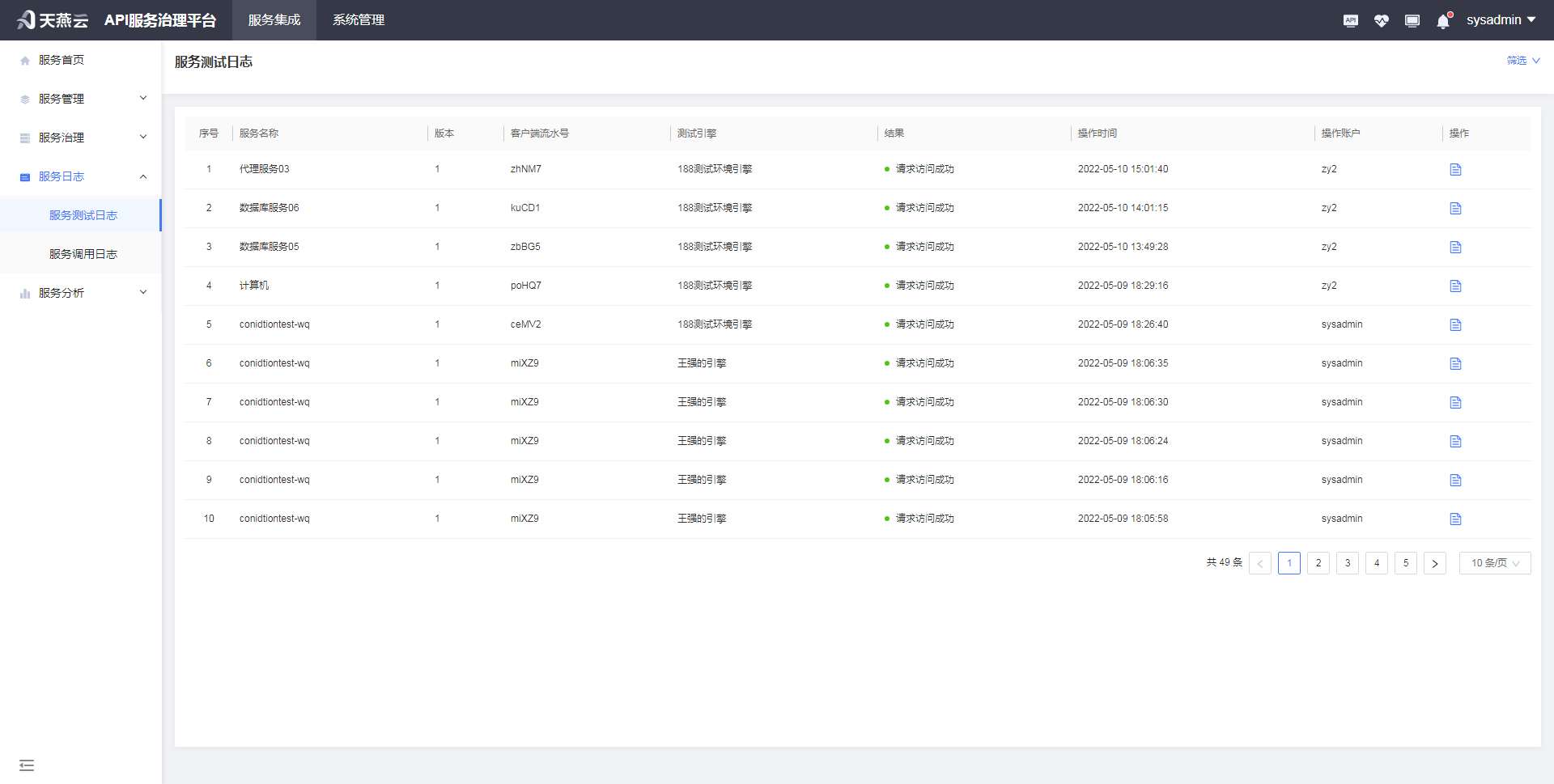Select the 服务集成 tab
Screen dimensions: 1554x784
274,20
